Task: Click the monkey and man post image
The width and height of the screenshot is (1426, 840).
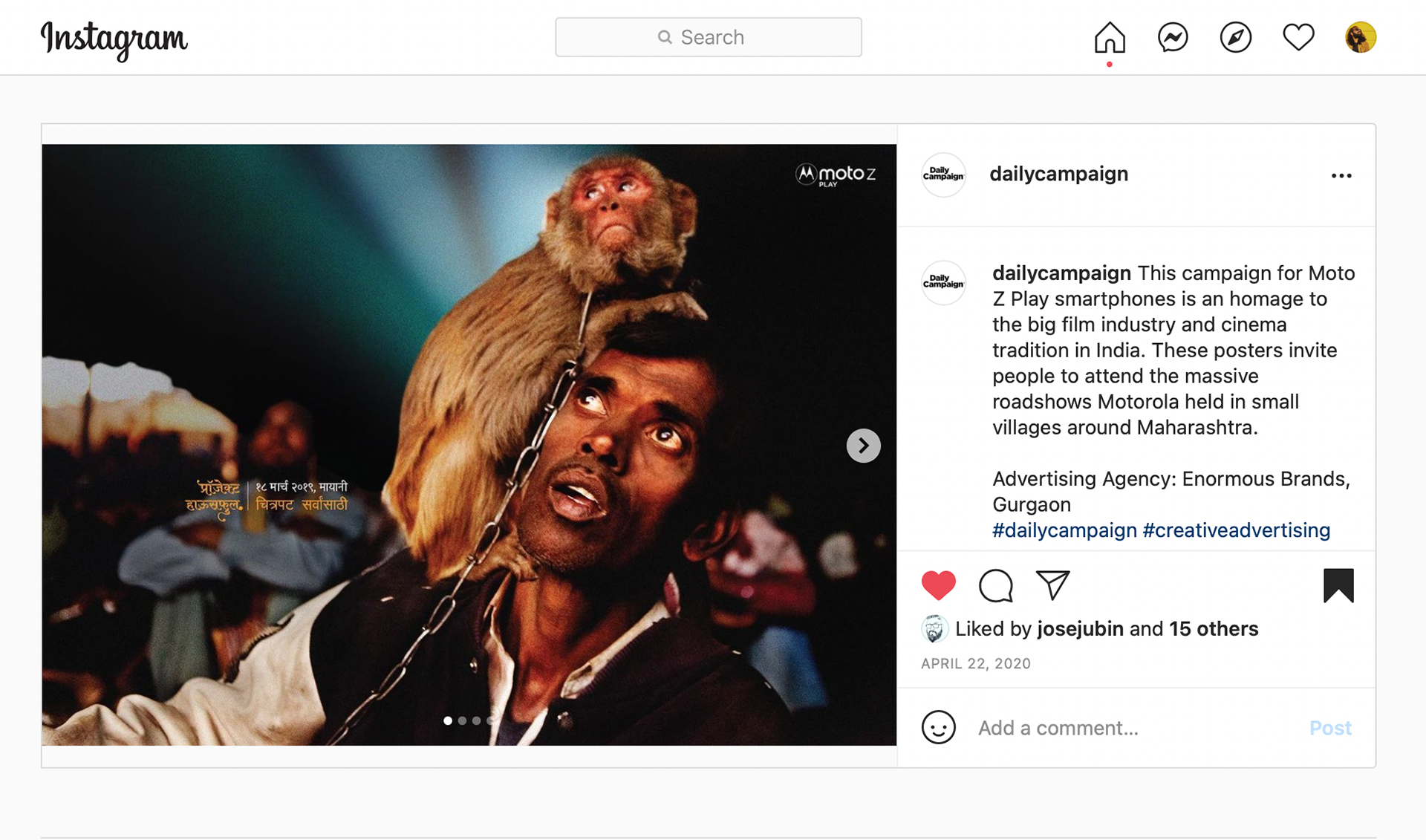Action: click(x=469, y=445)
